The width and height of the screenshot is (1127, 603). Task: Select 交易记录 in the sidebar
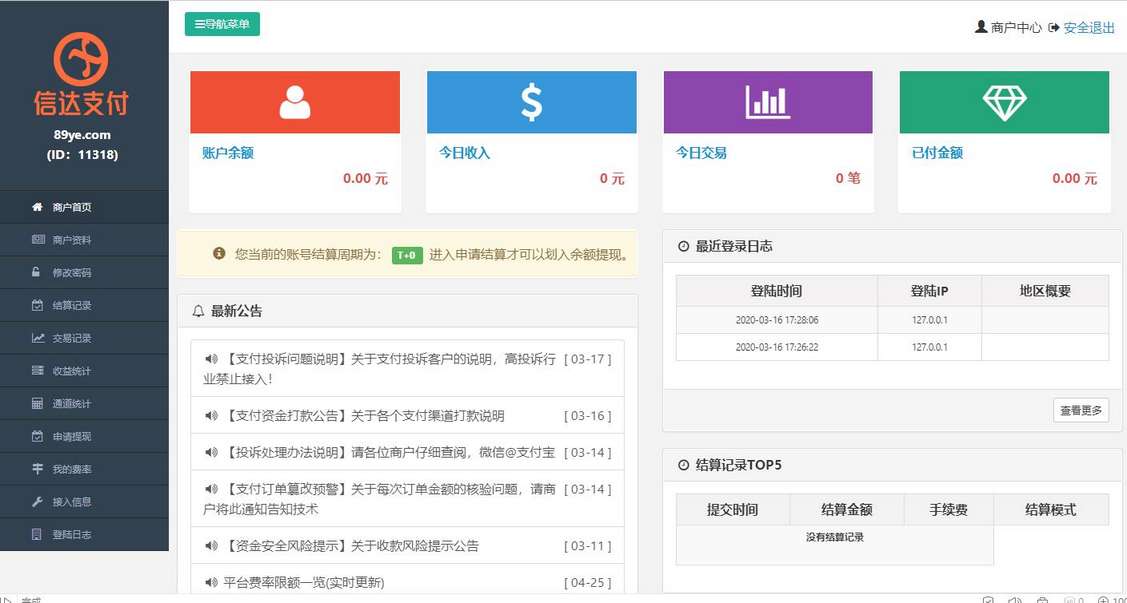pyautogui.click(x=84, y=338)
